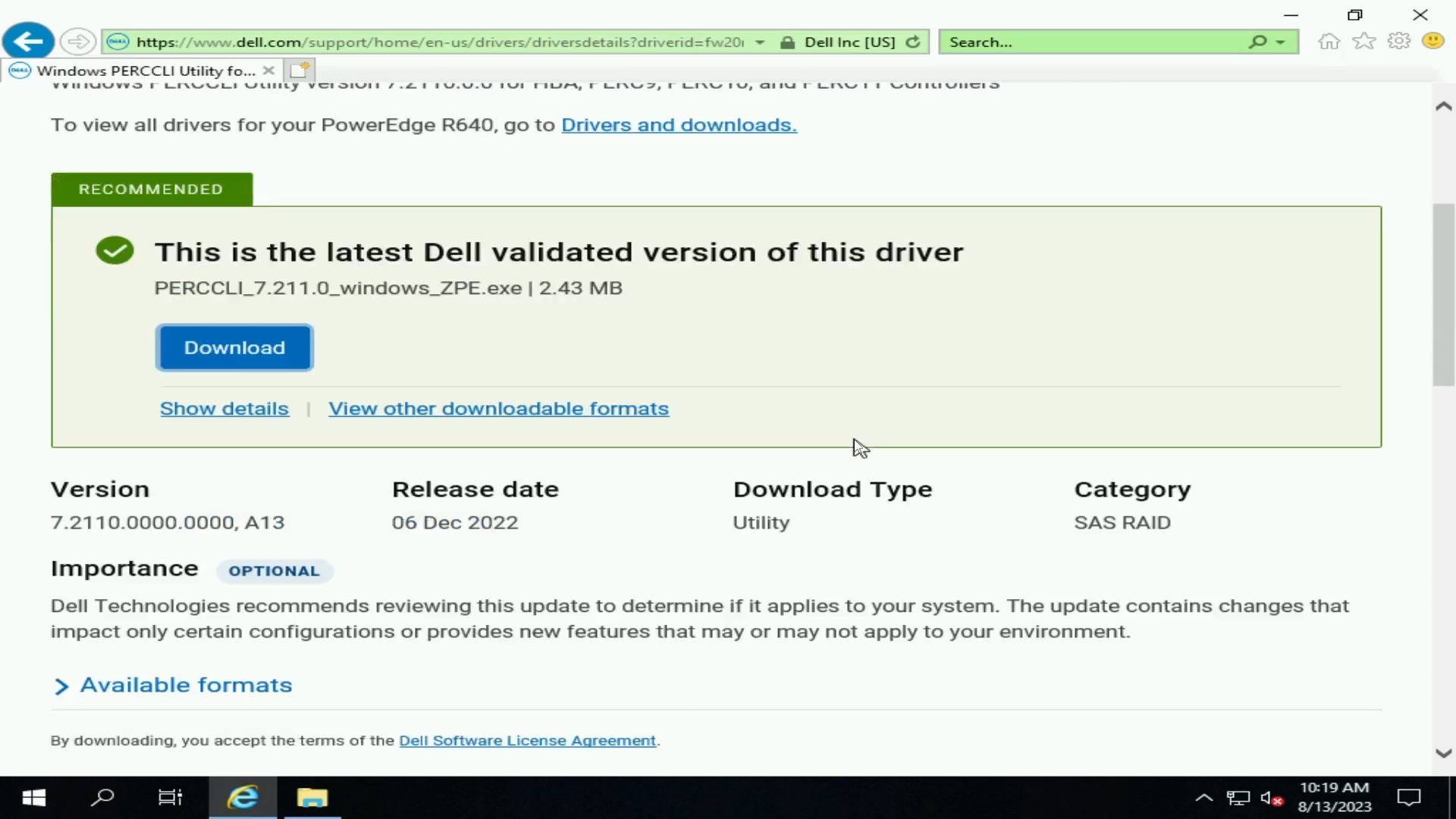Image resolution: width=1456 pixels, height=819 pixels.
Task: Open Show details for this driver
Action: (x=224, y=408)
